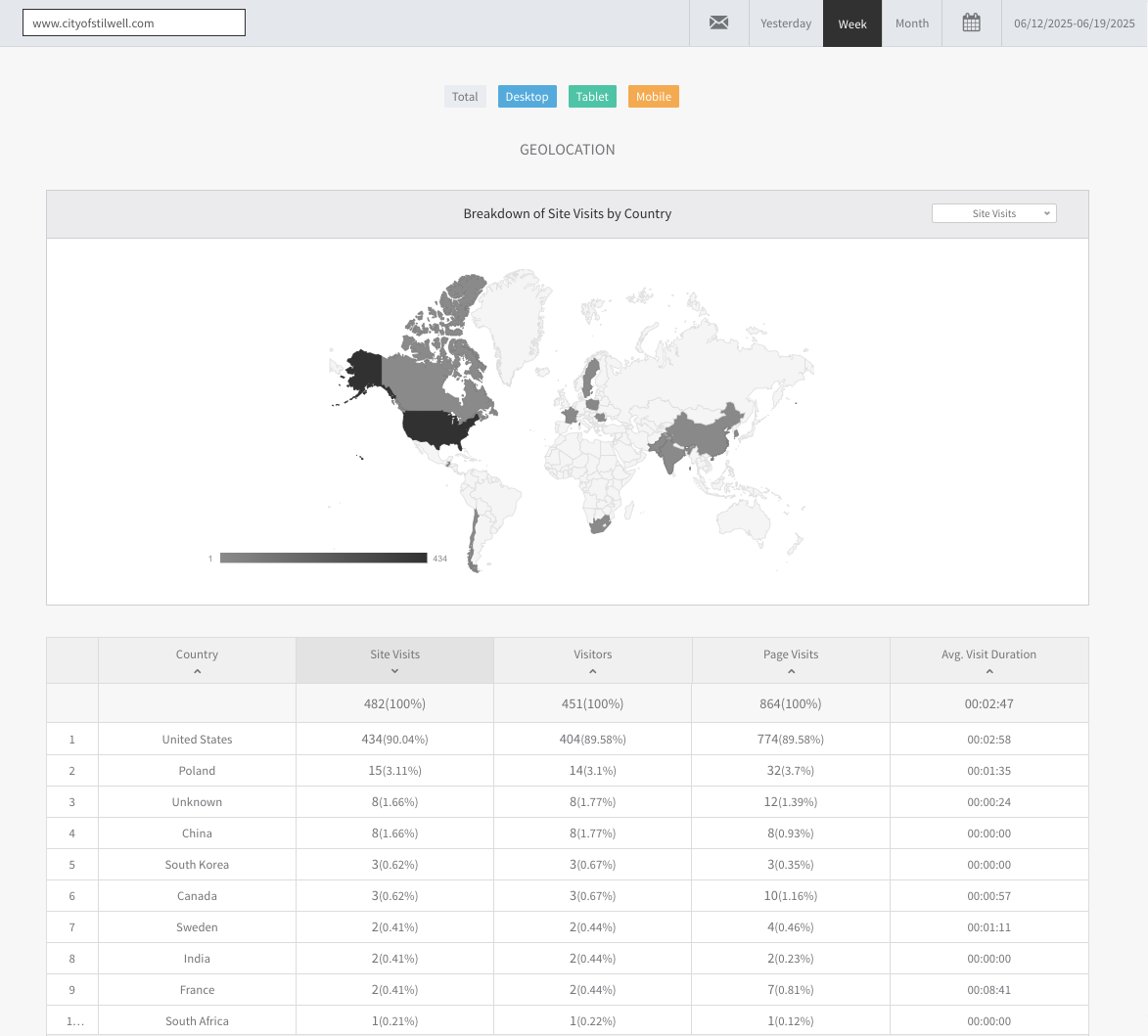Toggle Site Visits column sort arrow

click(x=394, y=672)
